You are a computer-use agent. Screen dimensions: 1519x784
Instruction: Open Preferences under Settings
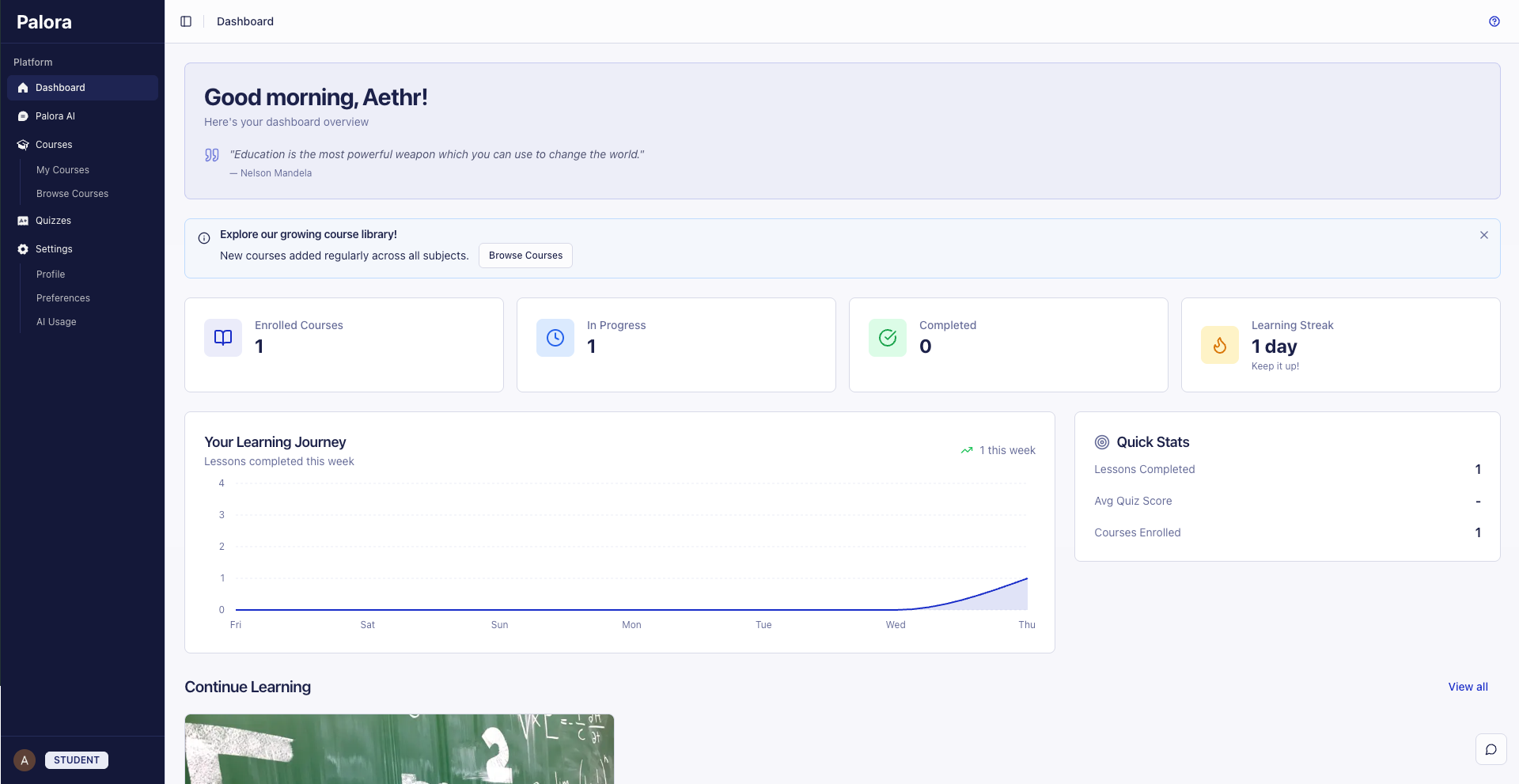click(63, 298)
